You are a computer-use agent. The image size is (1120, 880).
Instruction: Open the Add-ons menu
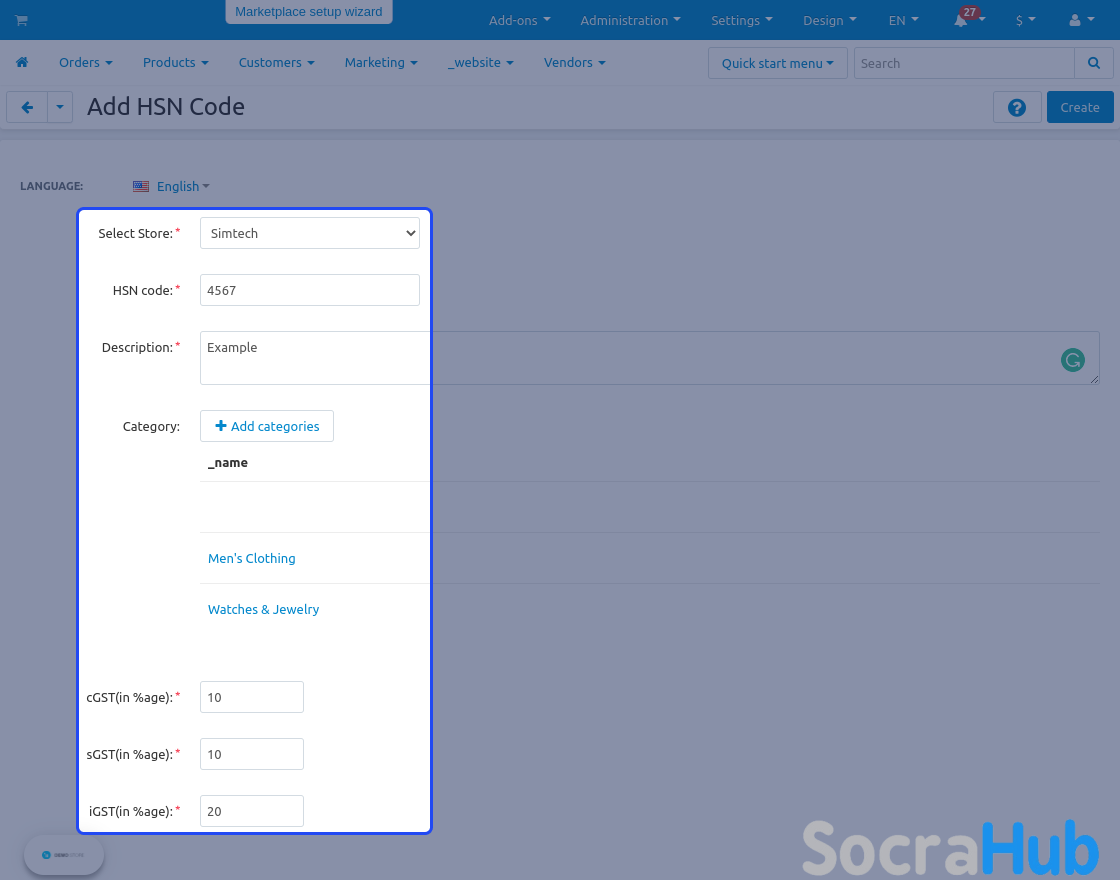point(519,20)
